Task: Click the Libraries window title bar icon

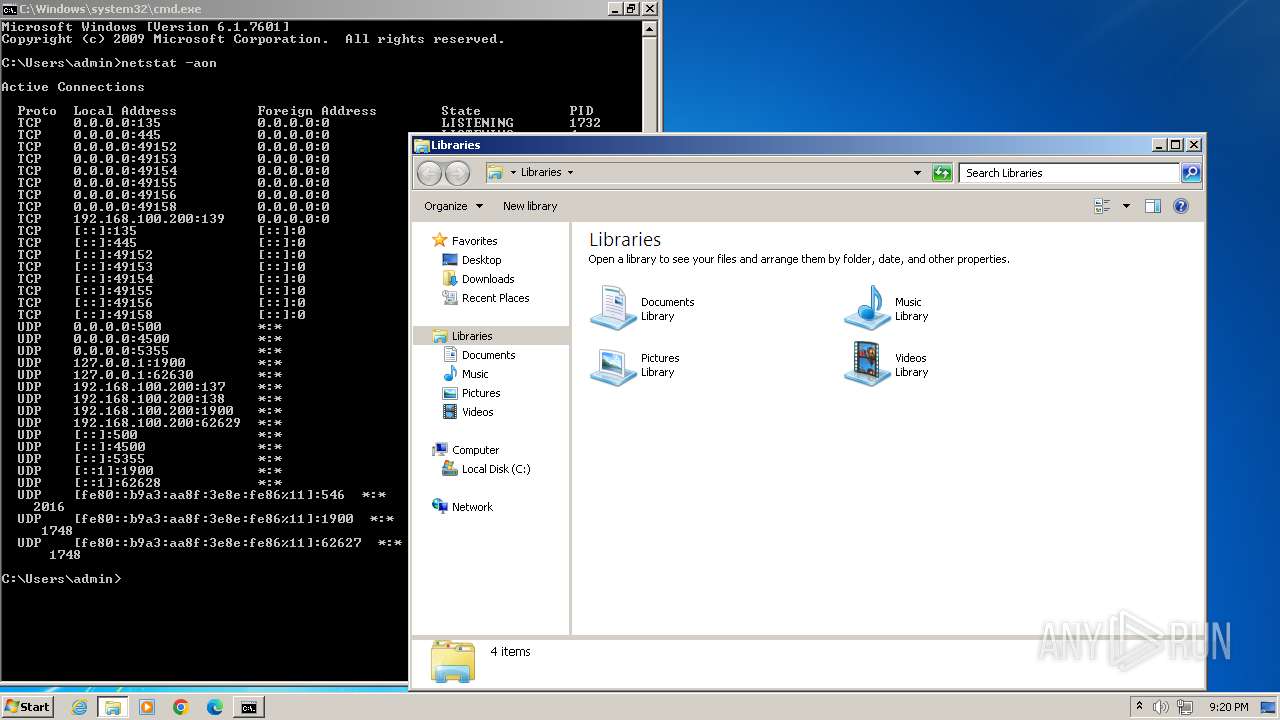Action: click(422, 145)
